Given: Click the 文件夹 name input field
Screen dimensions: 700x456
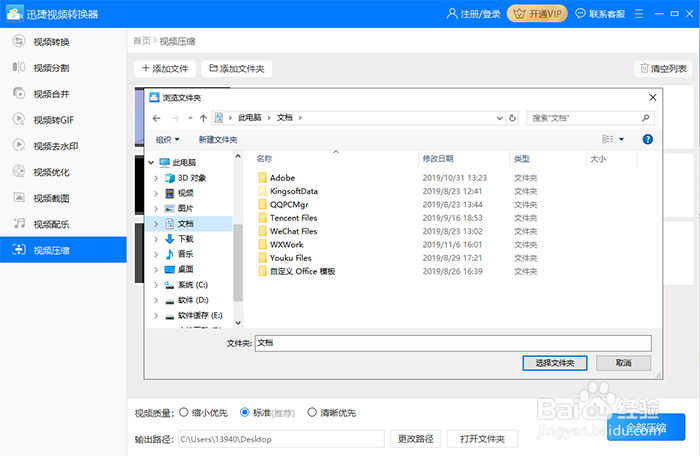Looking at the screenshot, I should tap(453, 343).
